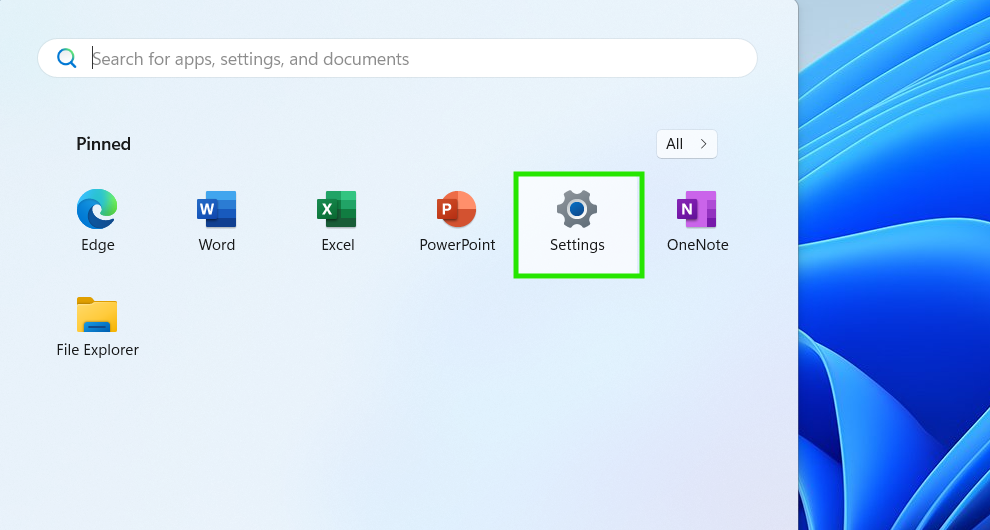Open the Excel pinned app
The height and width of the screenshot is (530, 990).
coord(337,221)
